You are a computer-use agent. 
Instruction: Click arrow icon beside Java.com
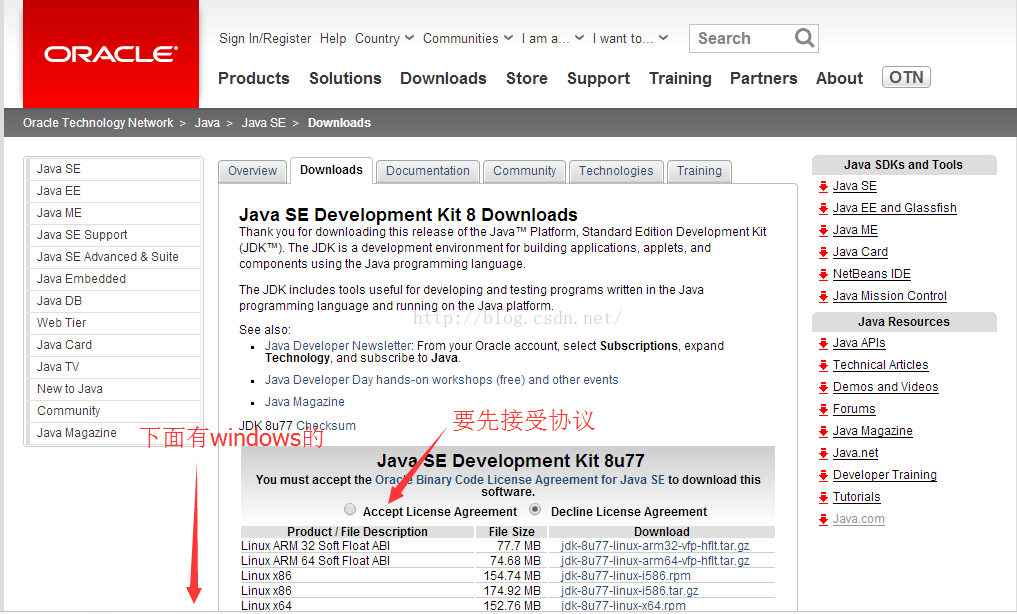(x=823, y=520)
